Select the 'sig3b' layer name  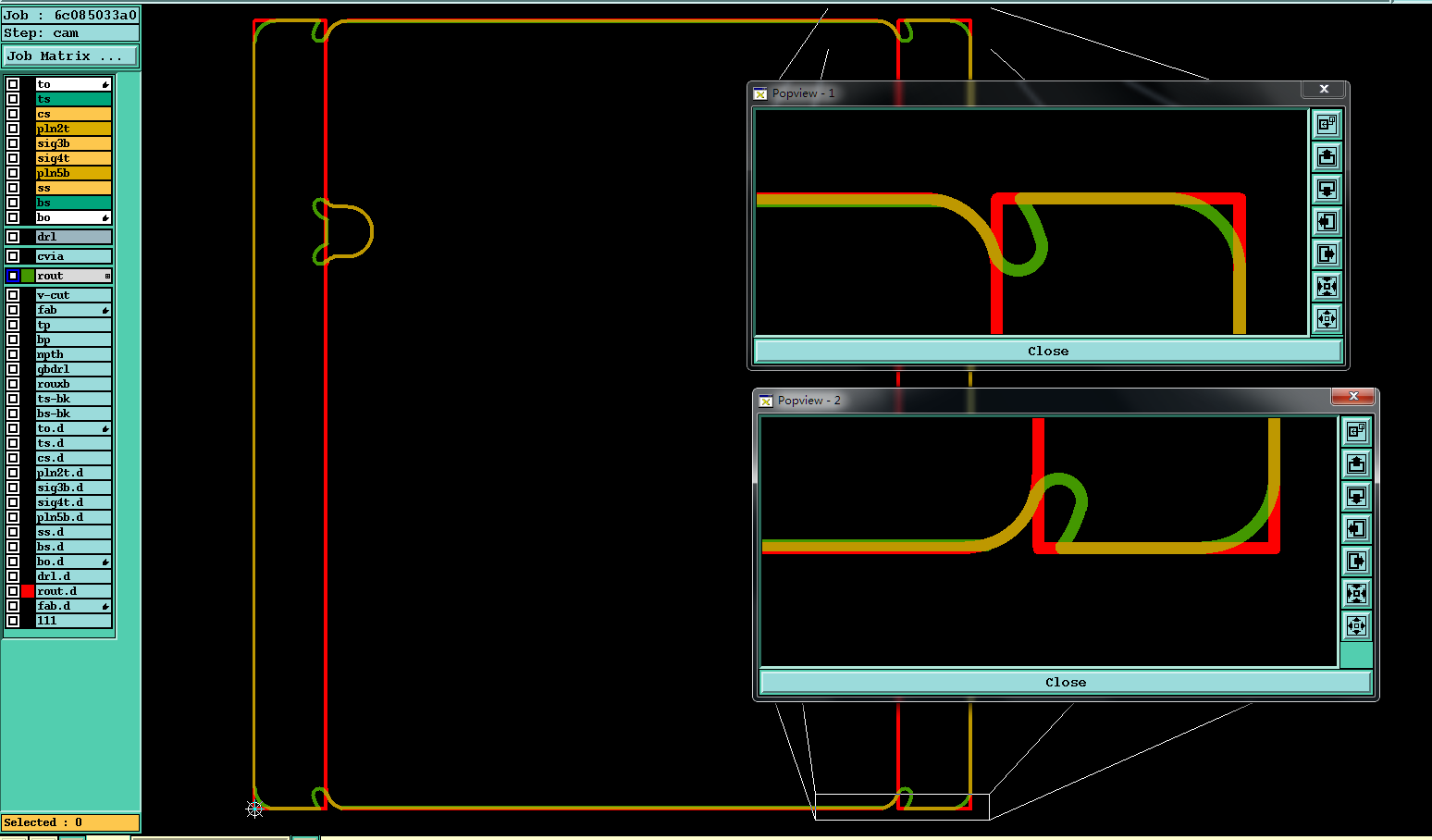[x=74, y=143]
